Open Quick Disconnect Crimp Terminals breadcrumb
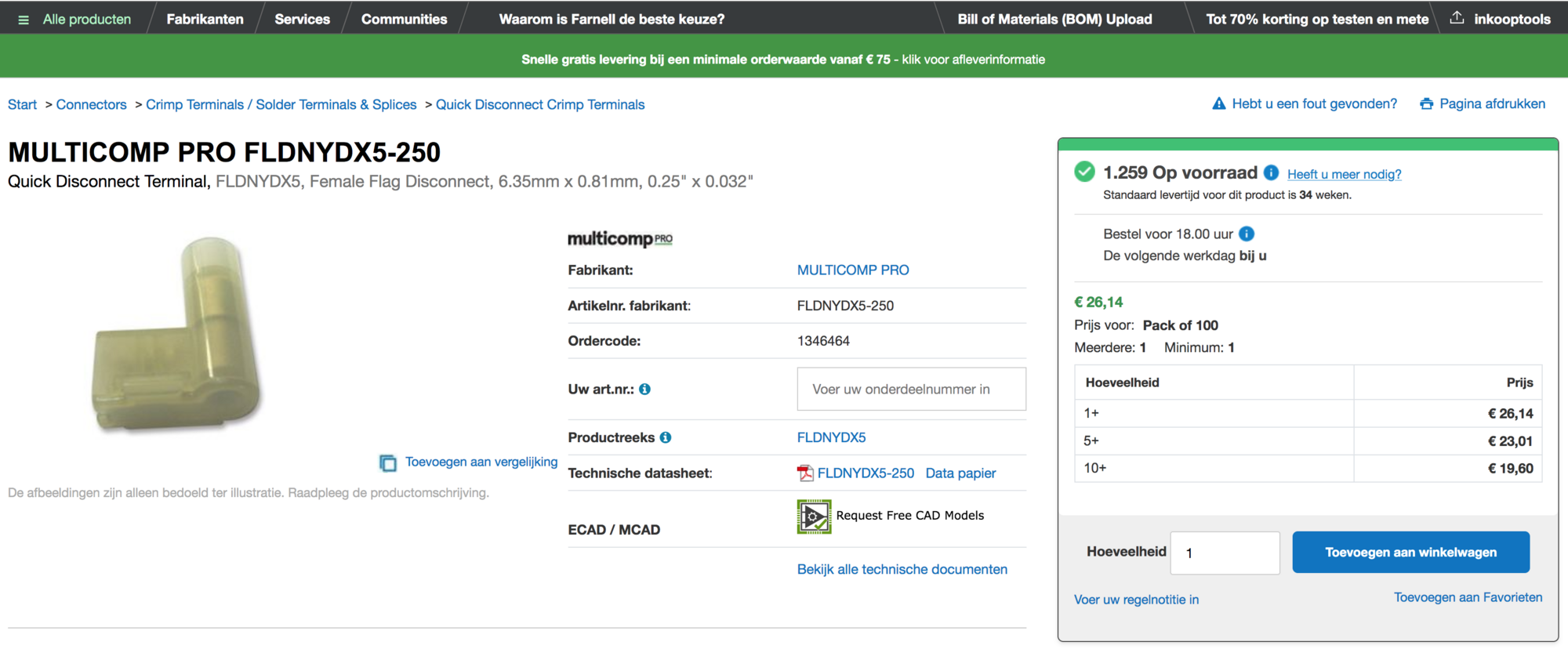The image size is (1568, 649). tap(540, 104)
